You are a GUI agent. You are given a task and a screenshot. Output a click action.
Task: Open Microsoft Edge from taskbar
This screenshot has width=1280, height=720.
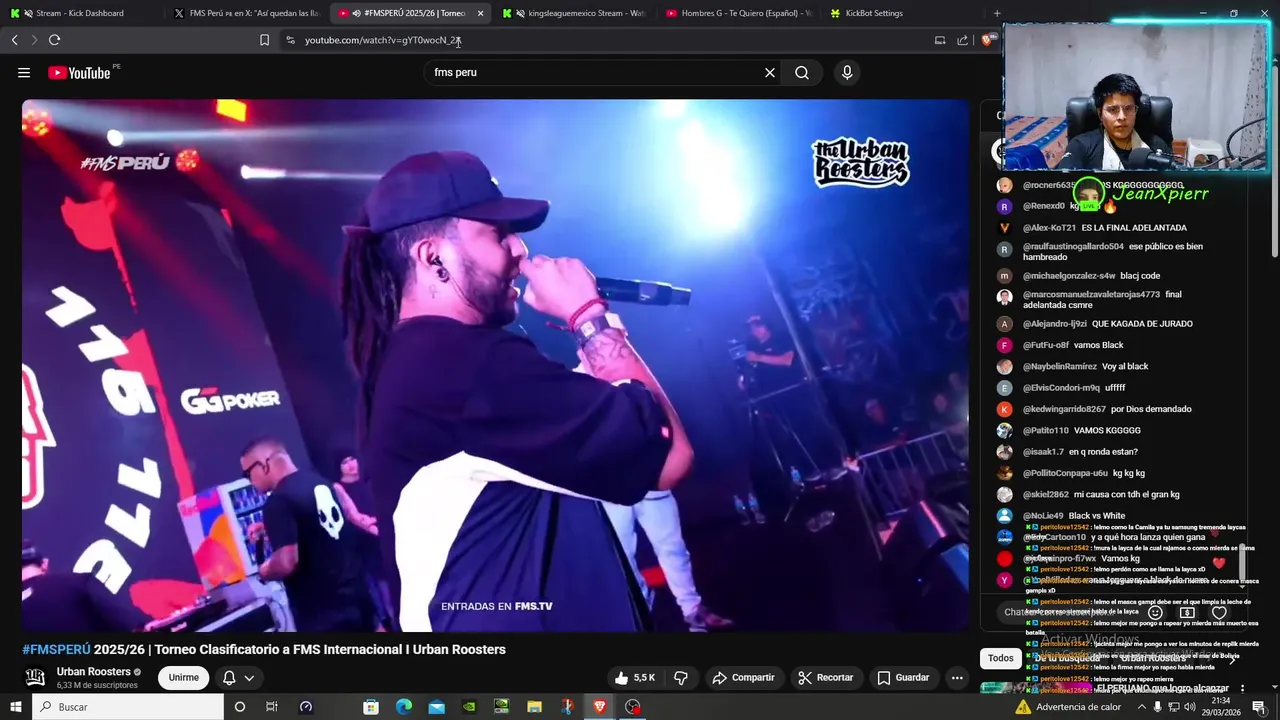coord(404,707)
